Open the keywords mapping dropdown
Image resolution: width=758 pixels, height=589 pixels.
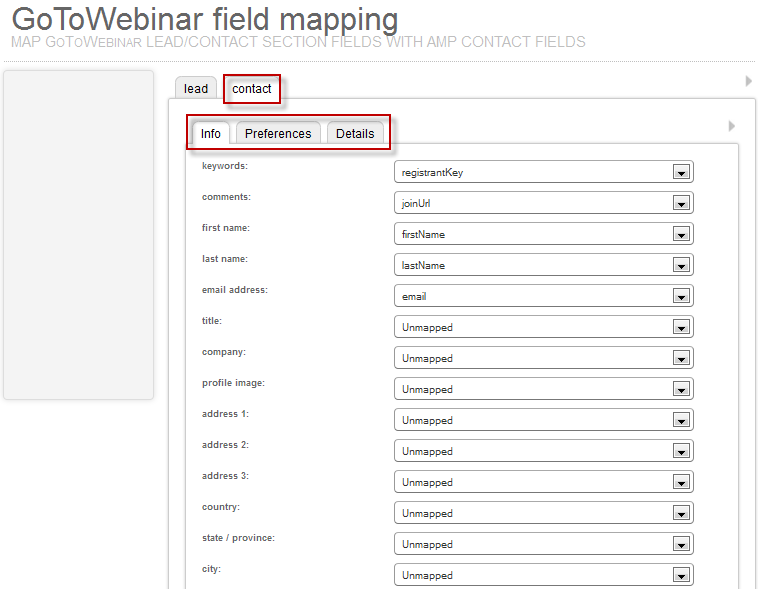543,172
